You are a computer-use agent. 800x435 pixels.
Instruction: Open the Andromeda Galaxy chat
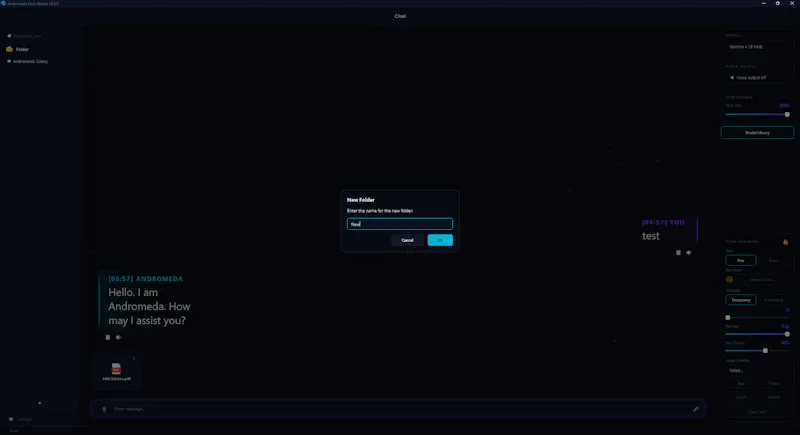(30, 61)
